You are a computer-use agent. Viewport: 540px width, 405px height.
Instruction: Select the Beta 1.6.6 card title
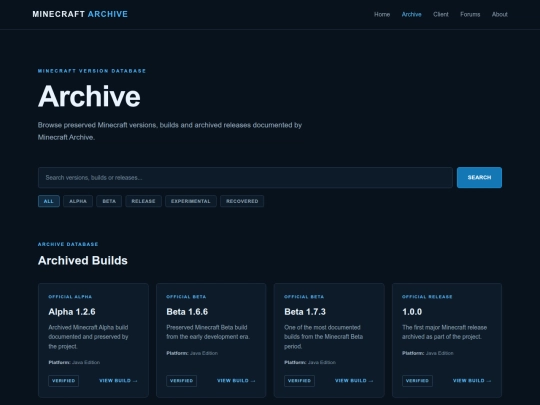(x=187, y=312)
